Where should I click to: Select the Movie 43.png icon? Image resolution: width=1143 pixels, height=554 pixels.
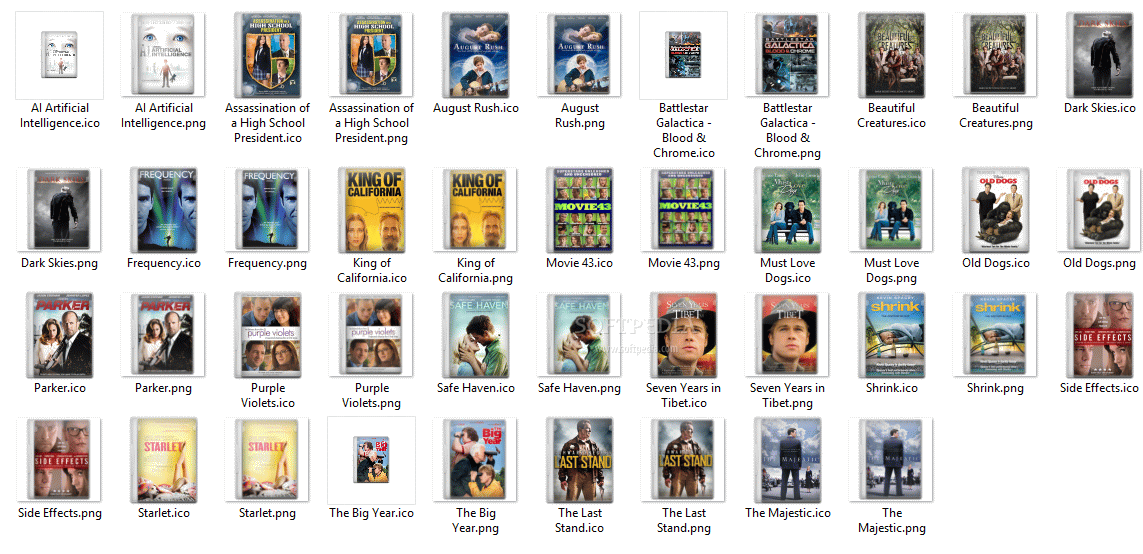click(x=683, y=210)
